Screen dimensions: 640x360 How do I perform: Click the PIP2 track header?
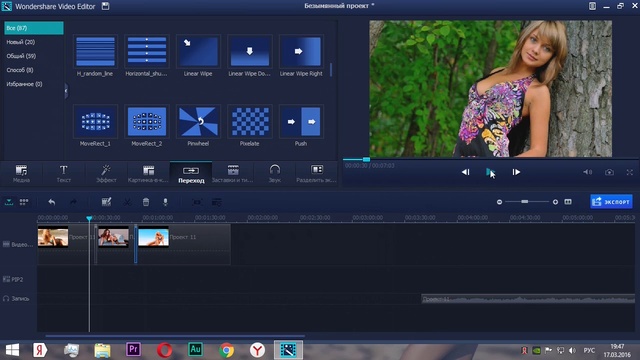[x=13, y=280]
